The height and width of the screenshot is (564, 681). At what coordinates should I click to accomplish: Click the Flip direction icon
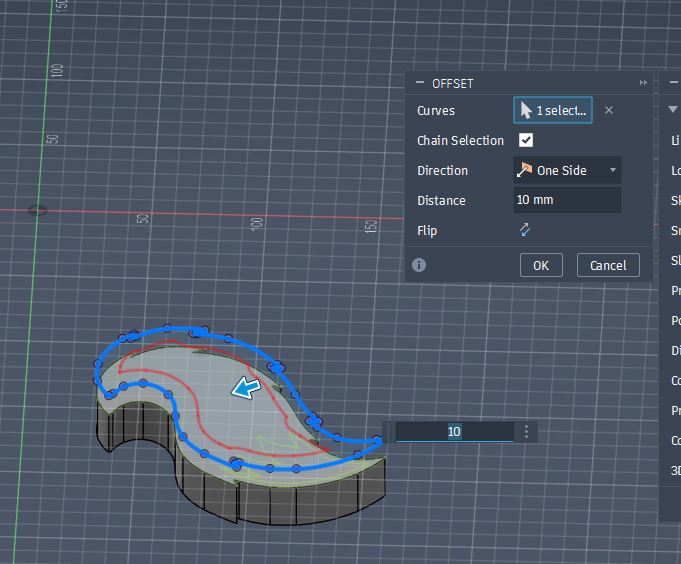525,230
